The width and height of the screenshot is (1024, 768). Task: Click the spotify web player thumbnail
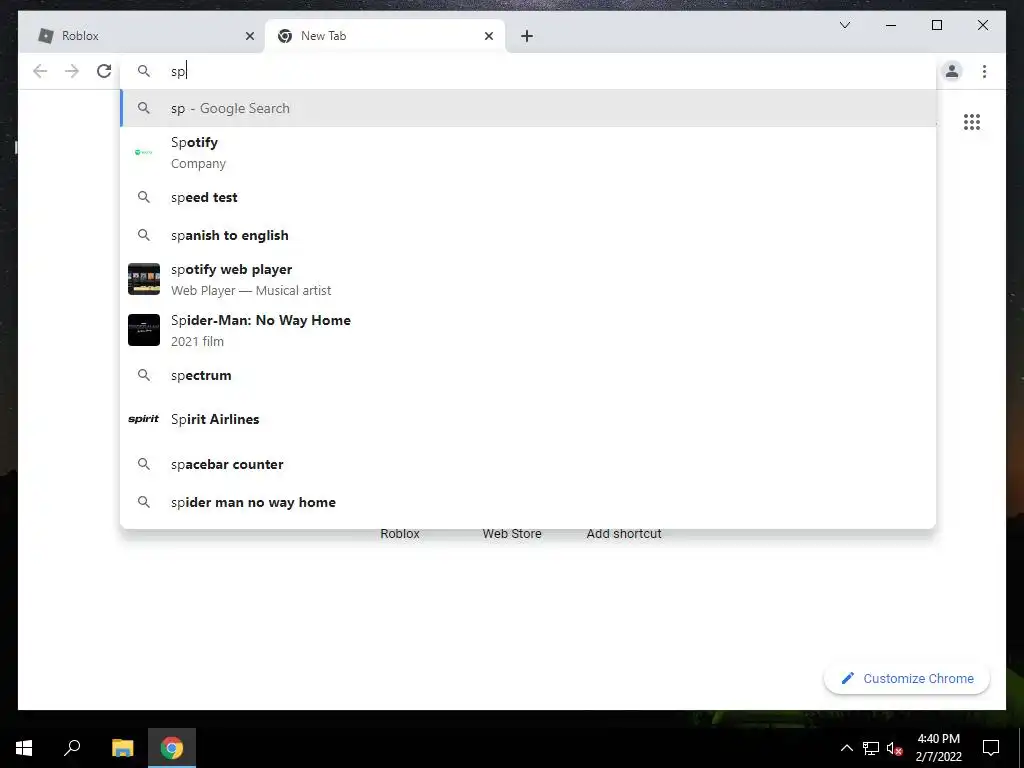pos(144,279)
